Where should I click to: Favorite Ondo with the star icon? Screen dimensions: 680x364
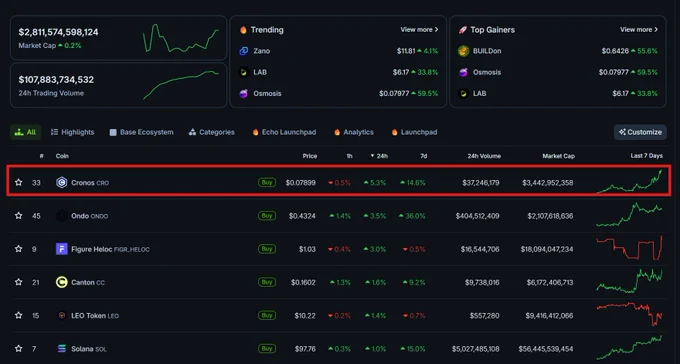pos(18,216)
